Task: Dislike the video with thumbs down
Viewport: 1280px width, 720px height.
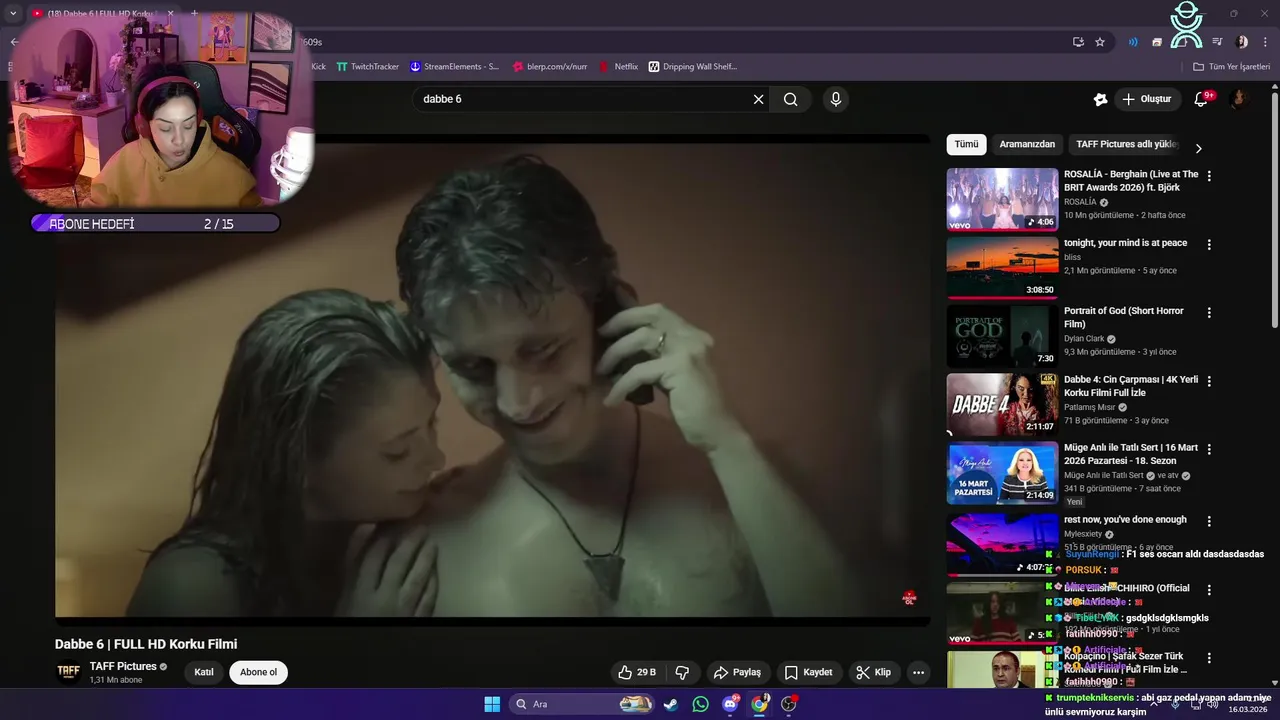Action: [682, 672]
